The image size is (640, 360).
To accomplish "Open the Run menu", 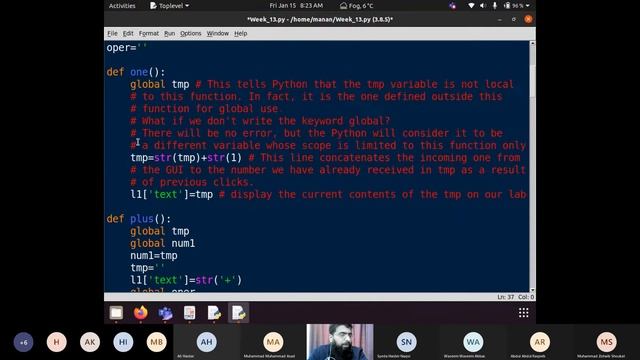I will tap(169, 33).
